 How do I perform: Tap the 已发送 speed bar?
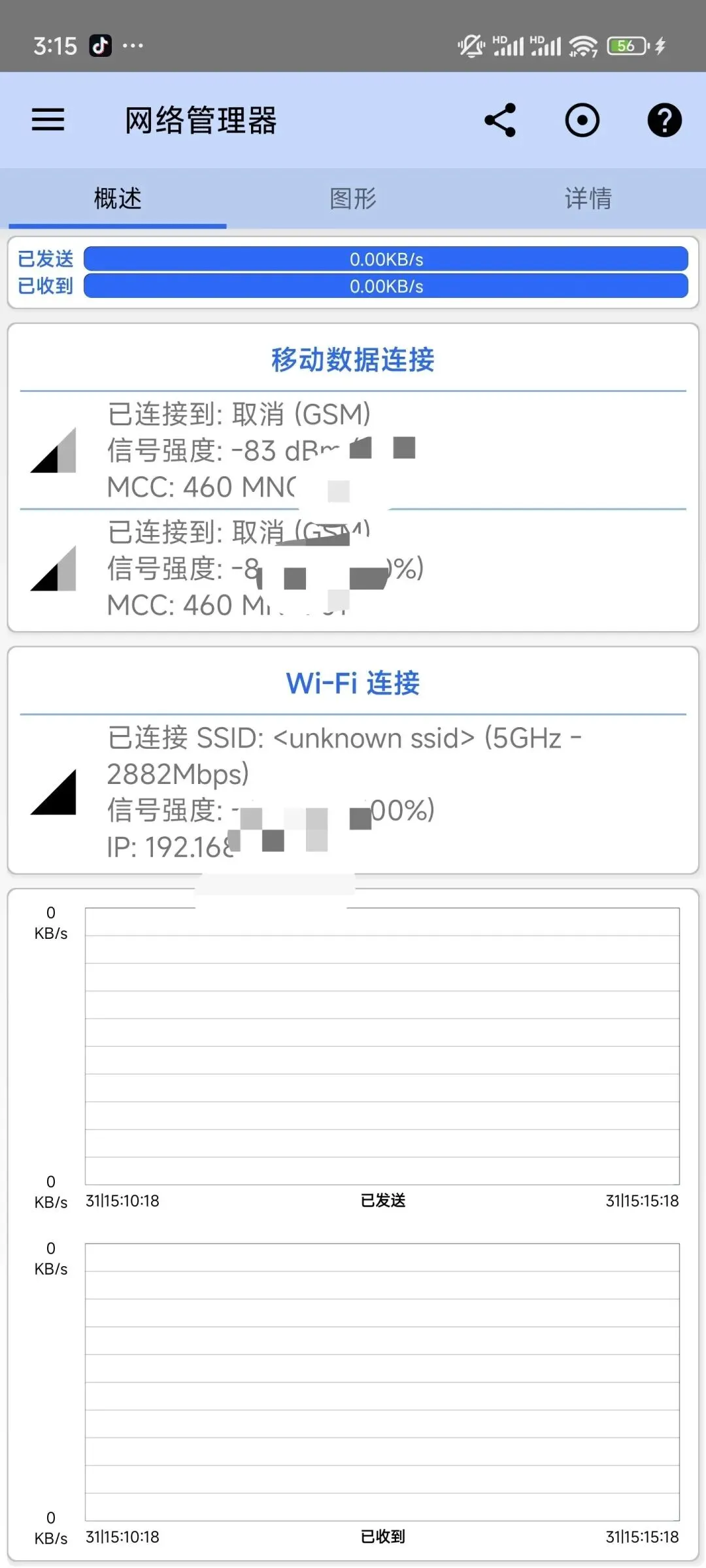pos(386,259)
